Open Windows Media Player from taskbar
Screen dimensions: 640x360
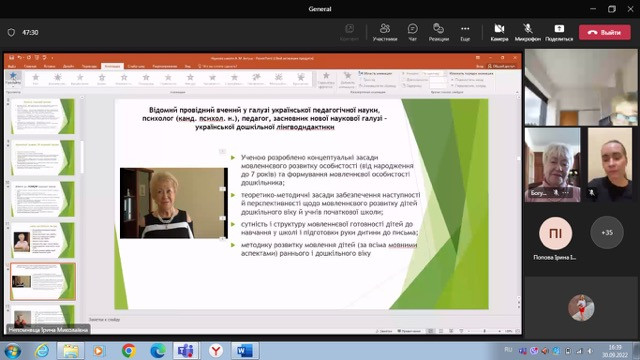pos(98,351)
